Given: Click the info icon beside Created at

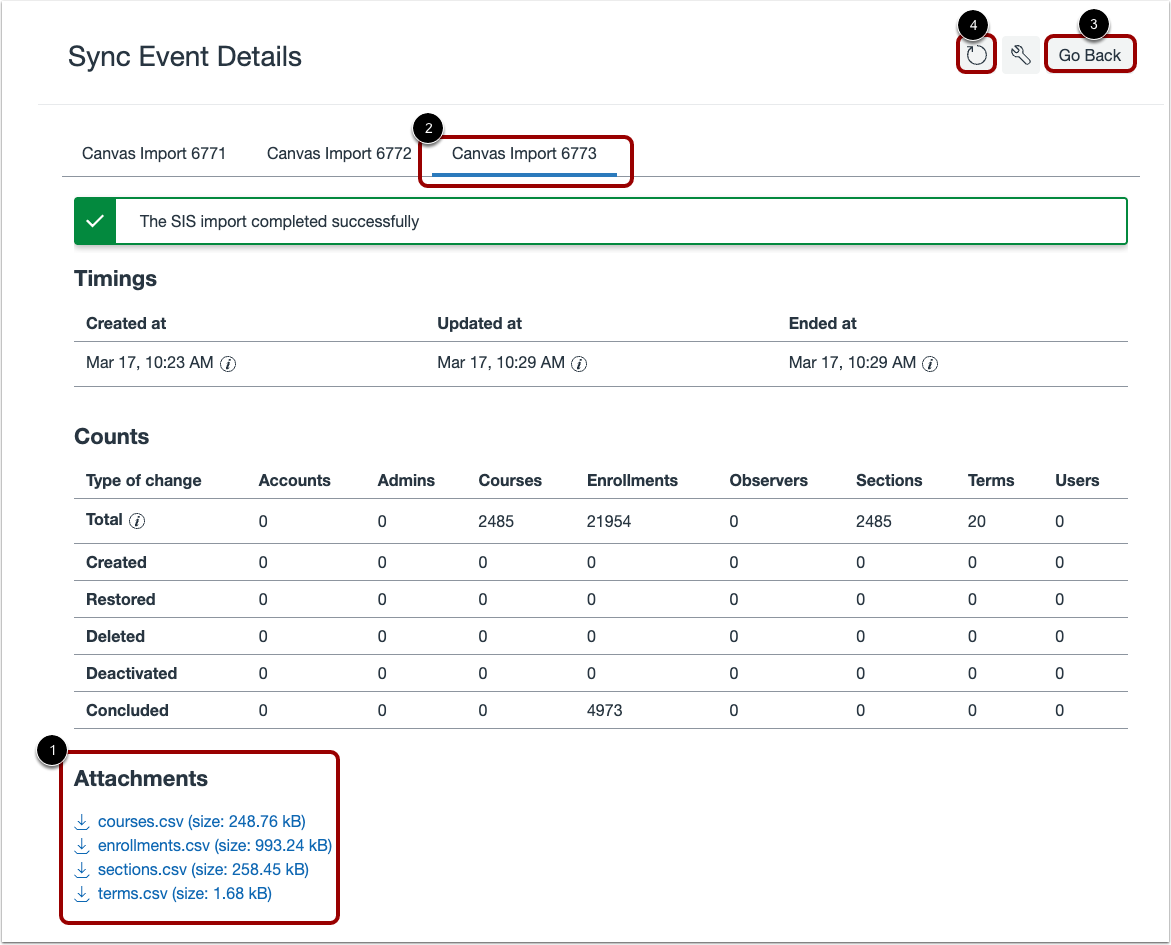Looking at the screenshot, I should click(228, 364).
